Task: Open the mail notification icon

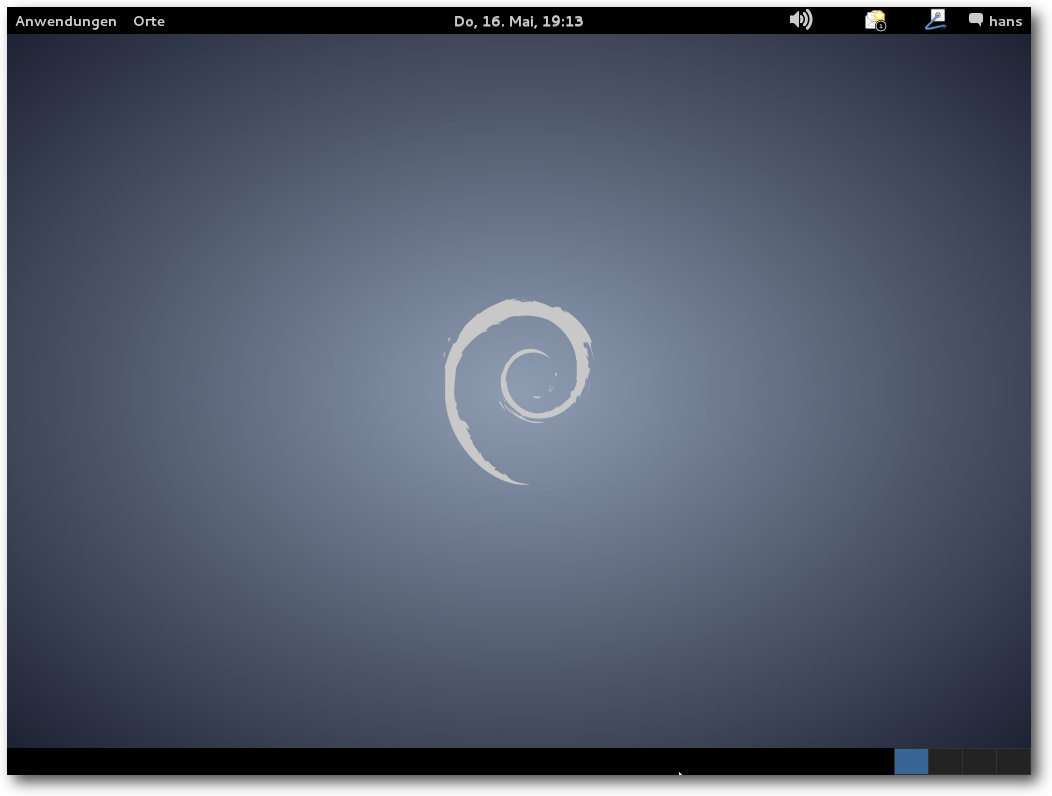Action: pos(875,20)
